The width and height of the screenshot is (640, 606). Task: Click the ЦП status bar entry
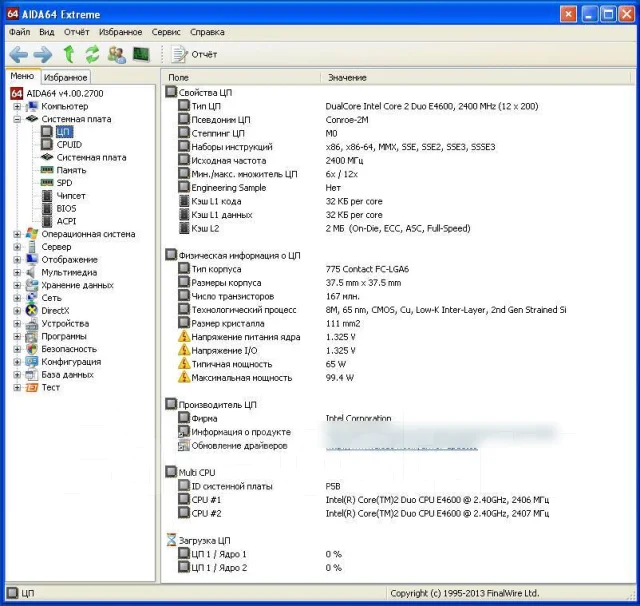(x=22, y=593)
